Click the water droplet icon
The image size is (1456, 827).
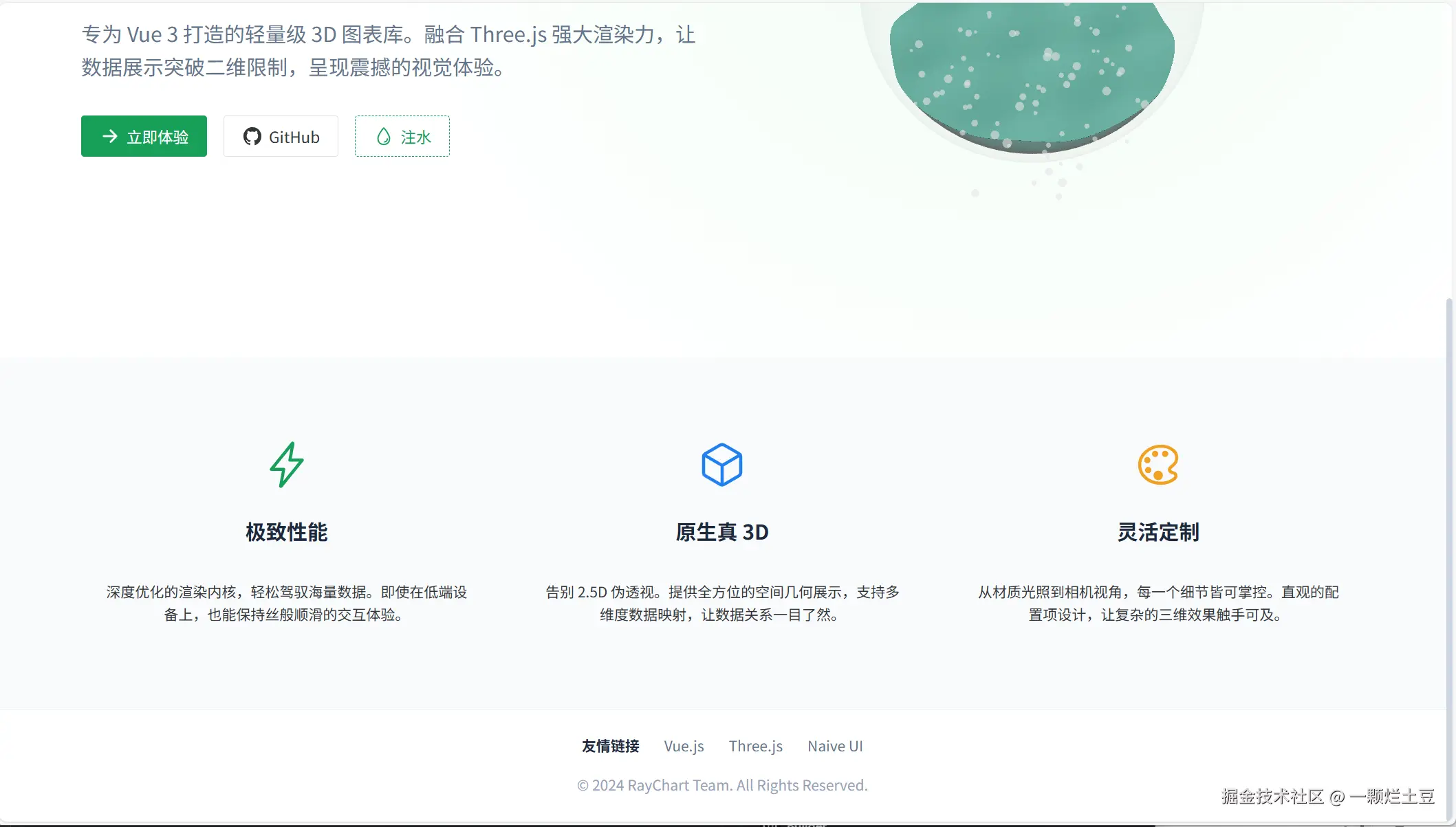(x=384, y=136)
